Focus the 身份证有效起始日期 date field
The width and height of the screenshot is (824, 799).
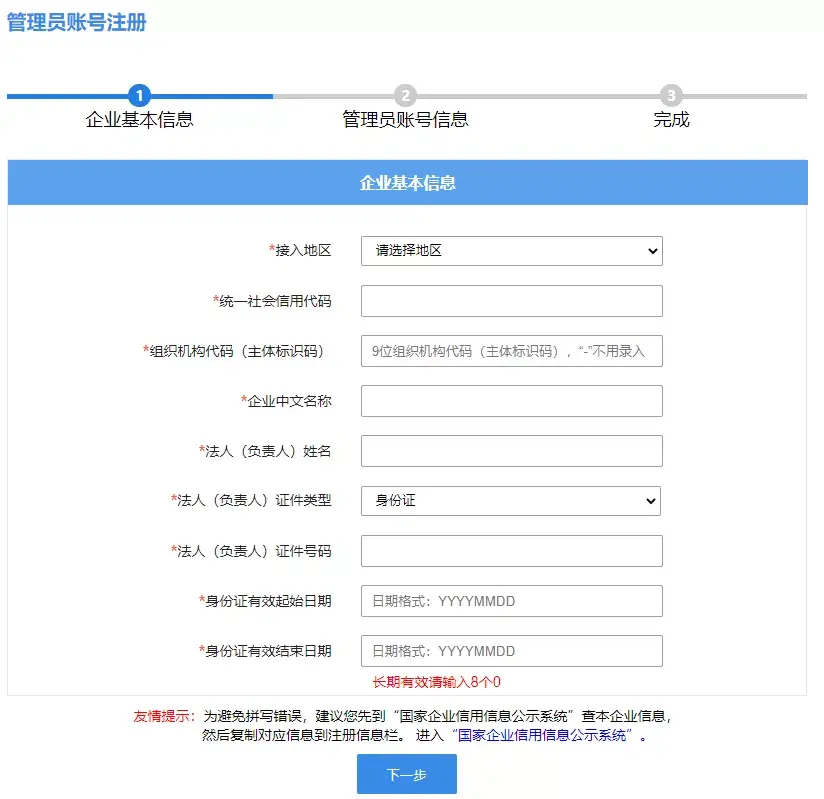(x=511, y=600)
